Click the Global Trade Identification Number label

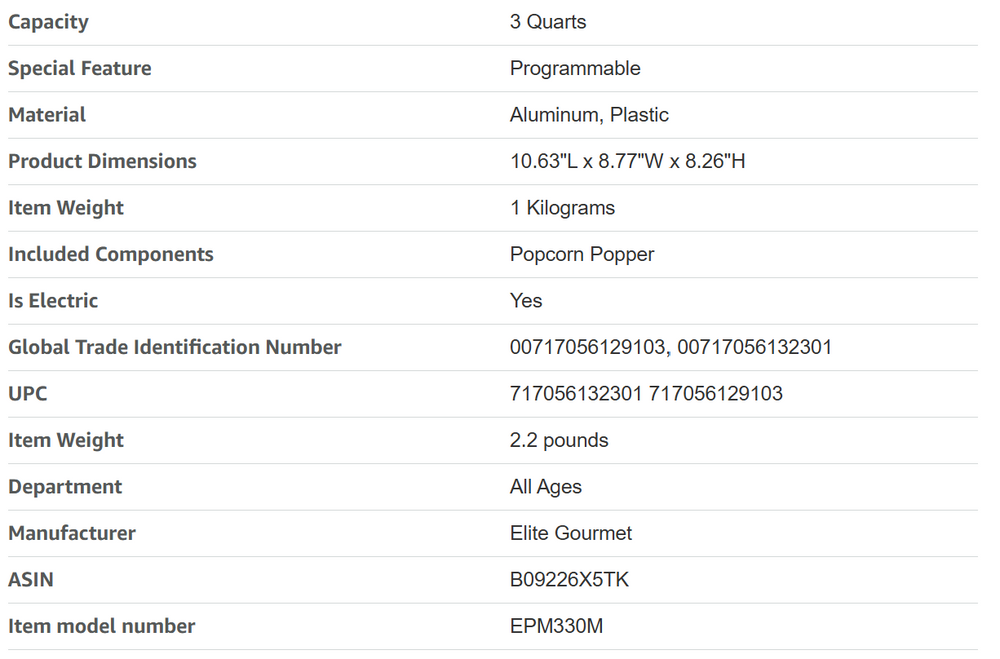tap(175, 347)
